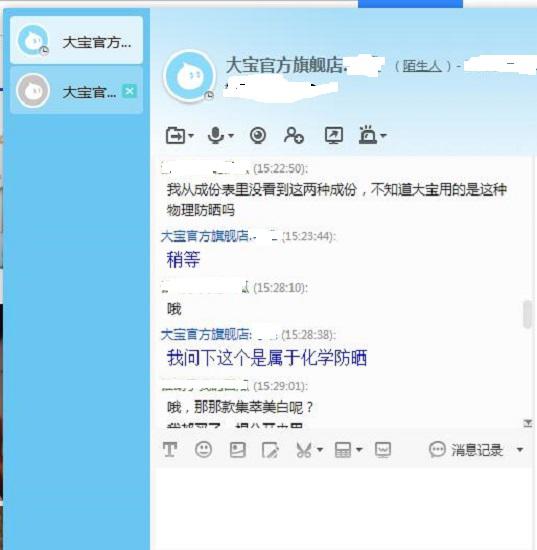Expand the voice call options arrow

click(231, 135)
